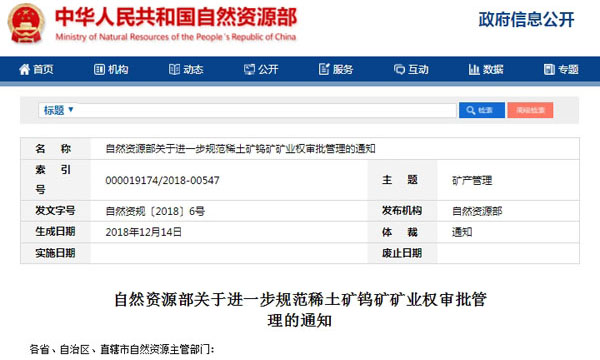Open the 公开 nav item
The height and width of the screenshot is (360, 600).
point(261,69)
